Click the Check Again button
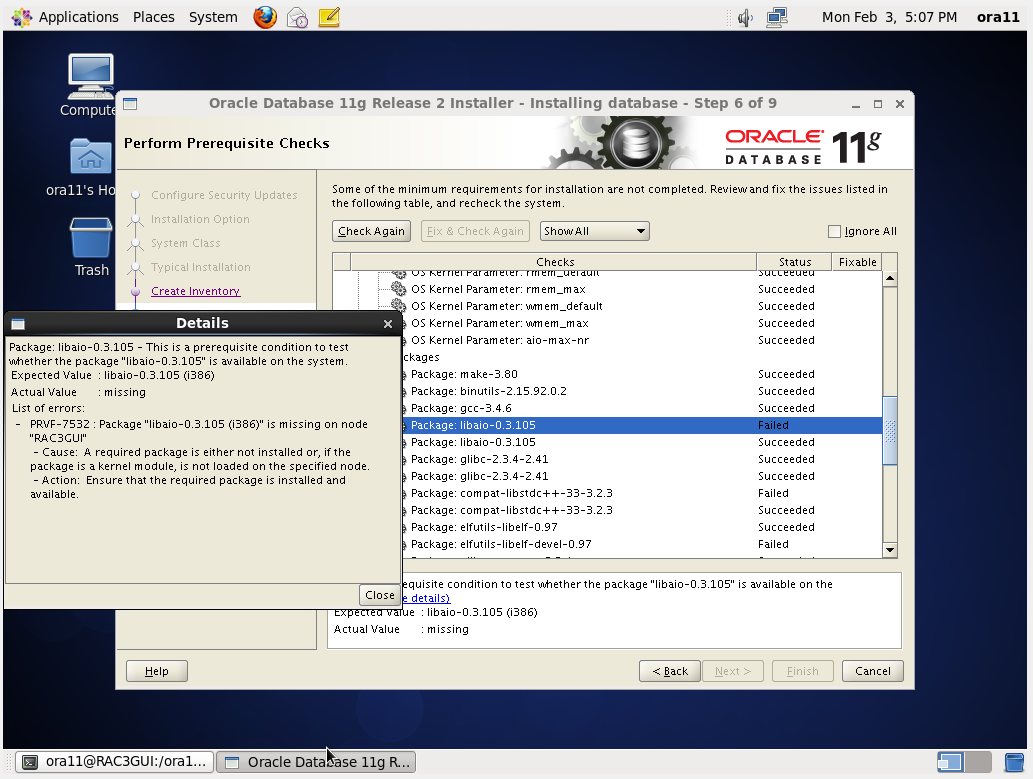 371,231
